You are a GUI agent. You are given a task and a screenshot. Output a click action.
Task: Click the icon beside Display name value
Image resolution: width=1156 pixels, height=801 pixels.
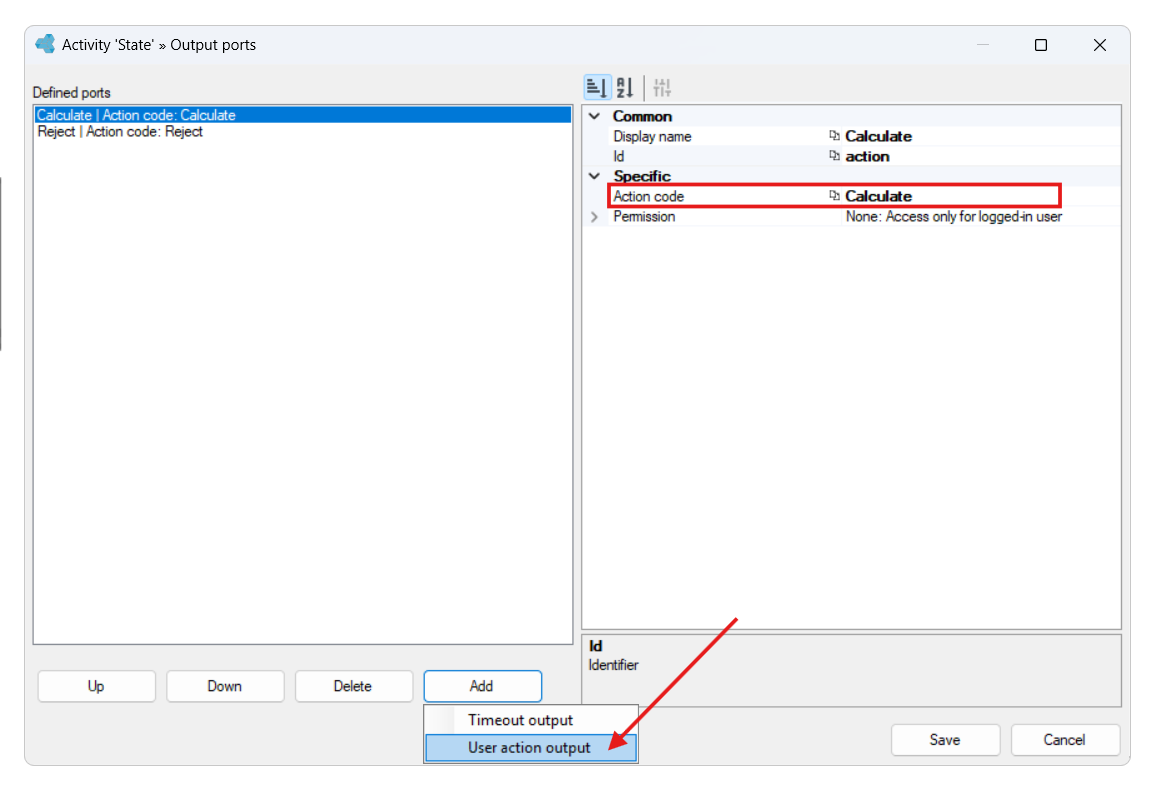(835, 136)
